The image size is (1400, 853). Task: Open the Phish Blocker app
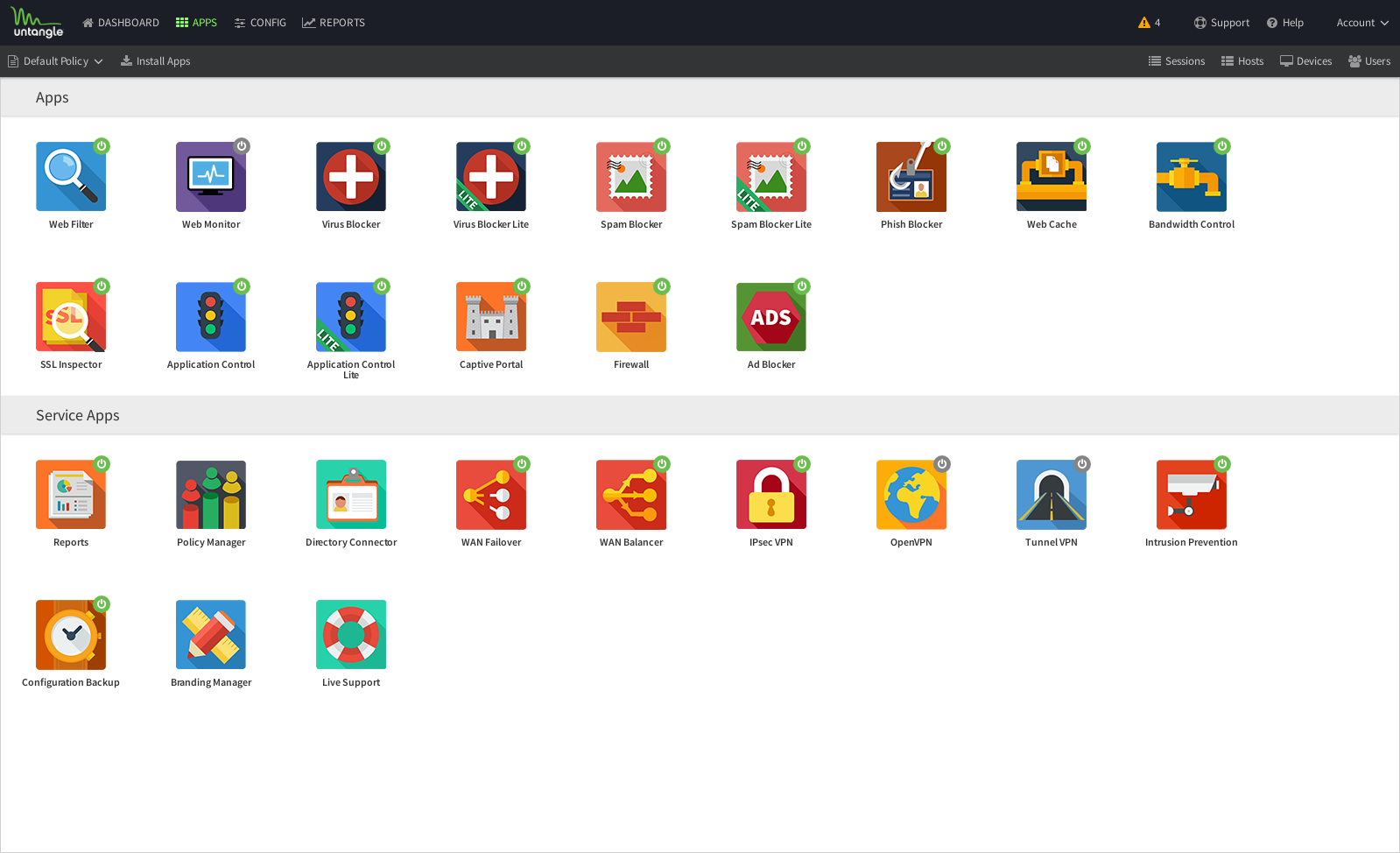tap(911, 177)
